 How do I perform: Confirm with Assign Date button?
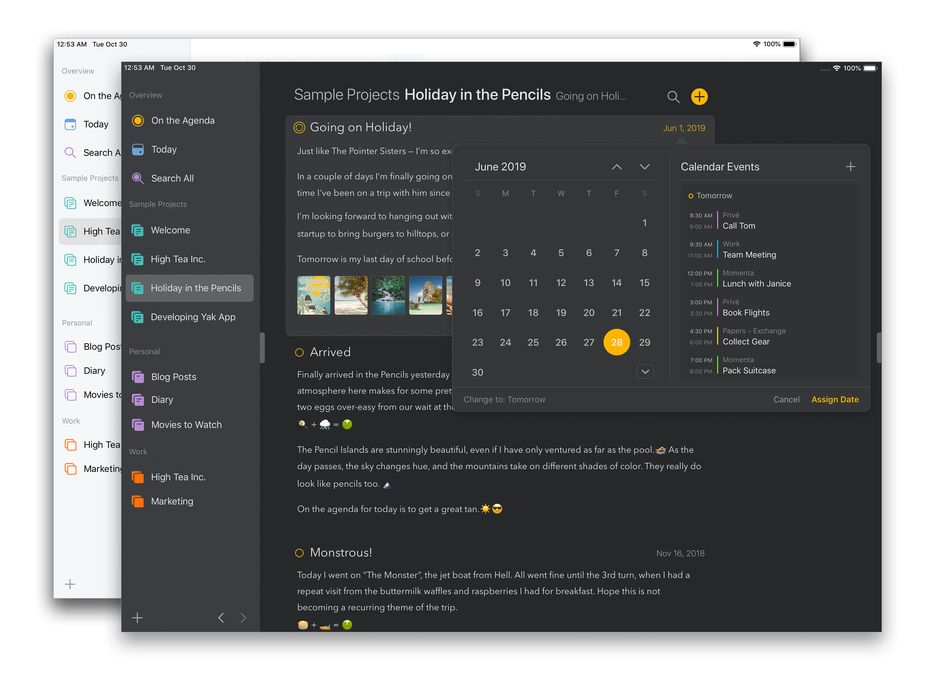[835, 400]
